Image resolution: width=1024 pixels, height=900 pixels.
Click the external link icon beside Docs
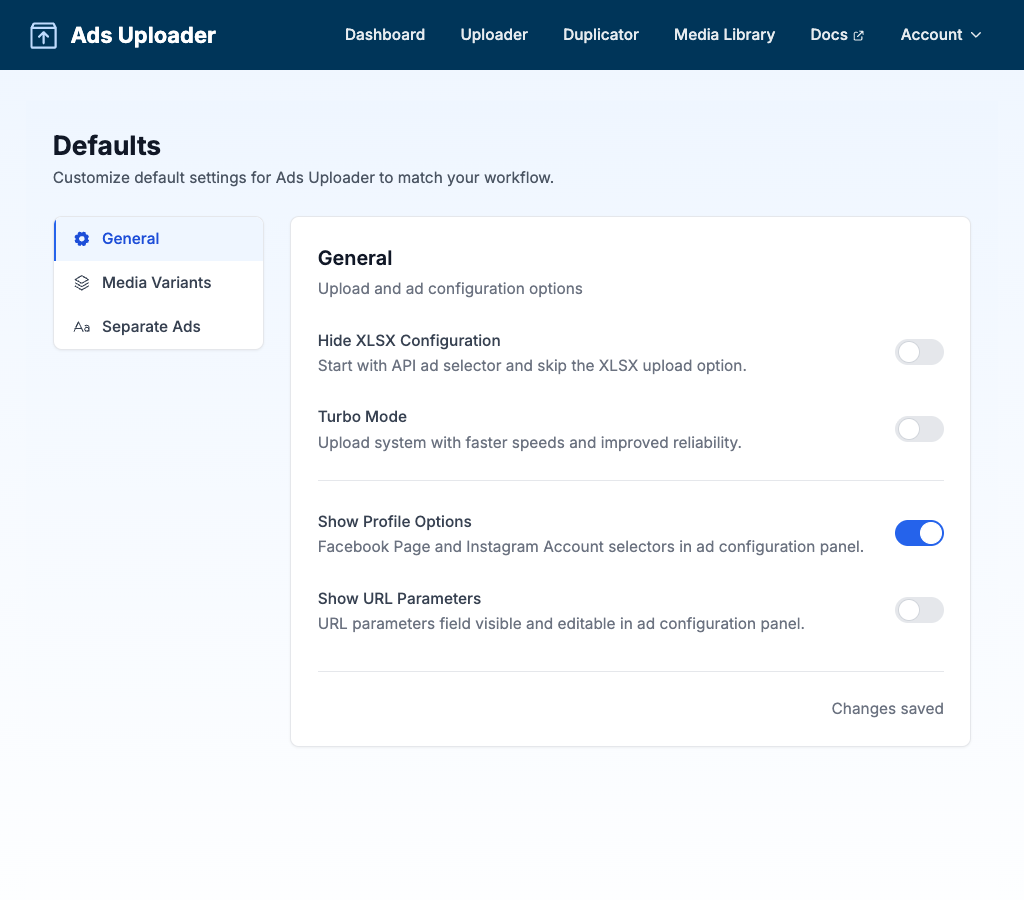tap(858, 36)
